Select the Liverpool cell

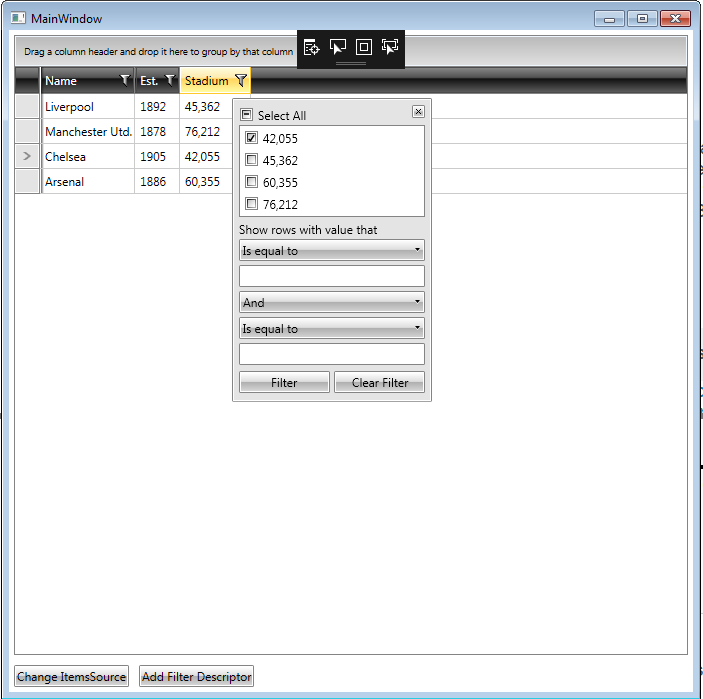click(x=88, y=107)
